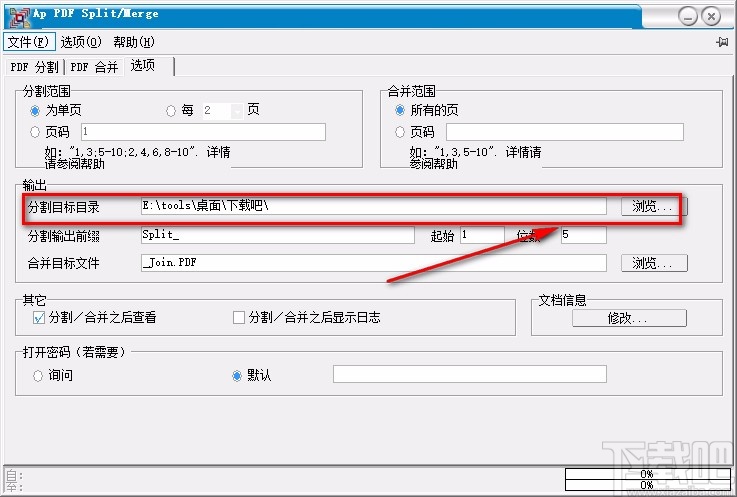
Task: Click the 分割目标目录 path field
Action: point(374,206)
